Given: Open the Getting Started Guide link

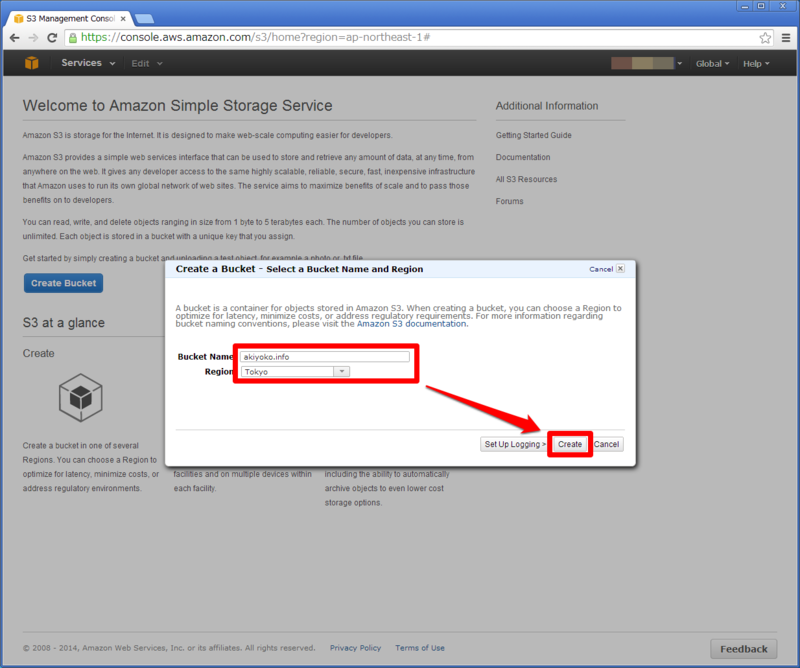Looking at the screenshot, I should coord(534,135).
